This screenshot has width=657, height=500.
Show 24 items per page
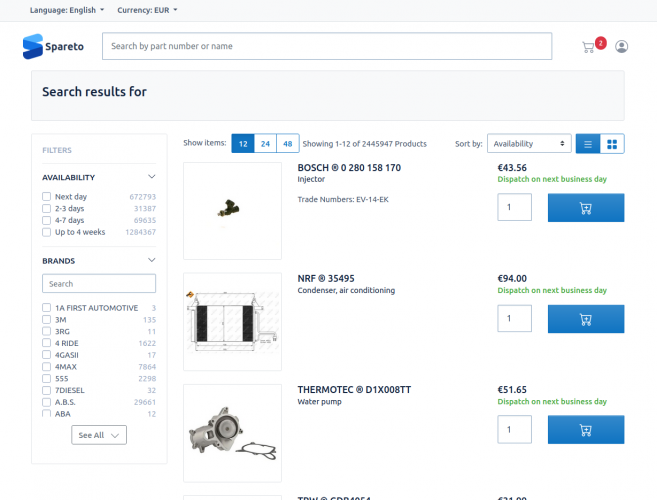[265, 144]
